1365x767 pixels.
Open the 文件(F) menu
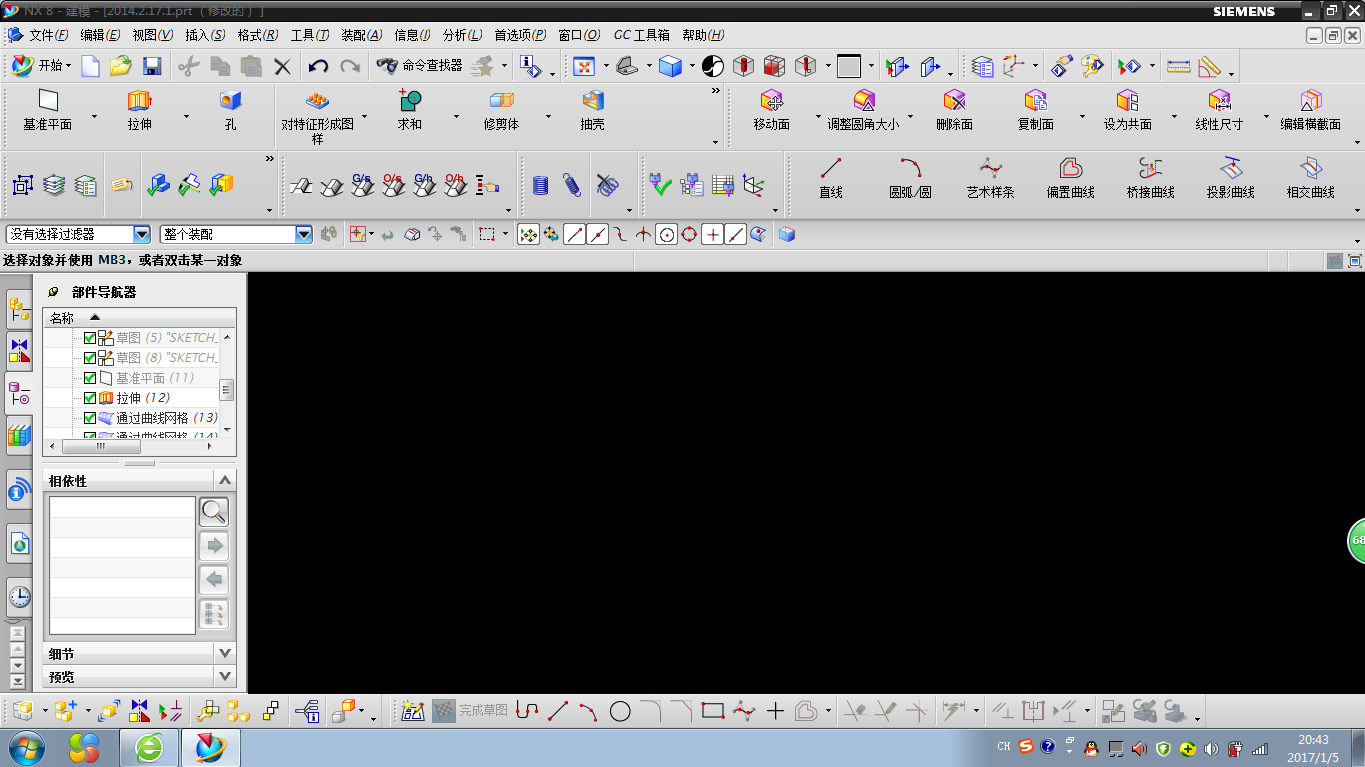pos(48,35)
